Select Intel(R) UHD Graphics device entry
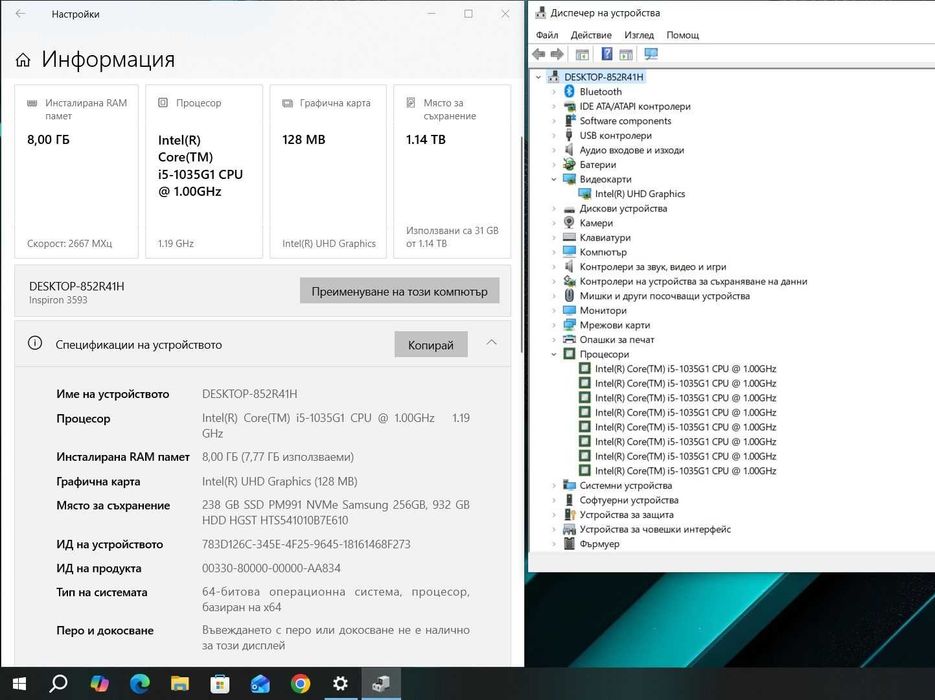The height and width of the screenshot is (700, 935). (x=640, y=194)
